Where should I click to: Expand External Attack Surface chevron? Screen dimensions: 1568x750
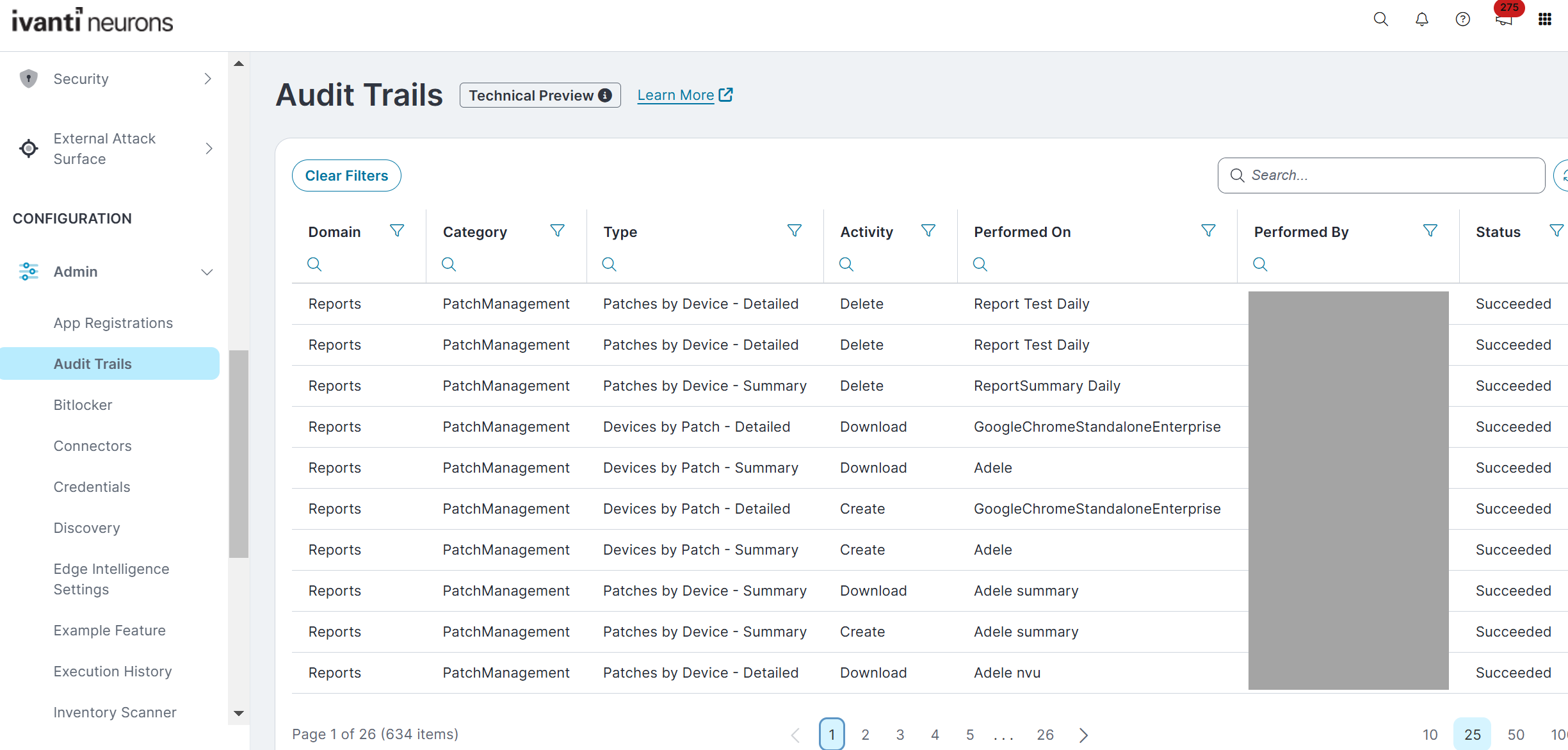(208, 149)
